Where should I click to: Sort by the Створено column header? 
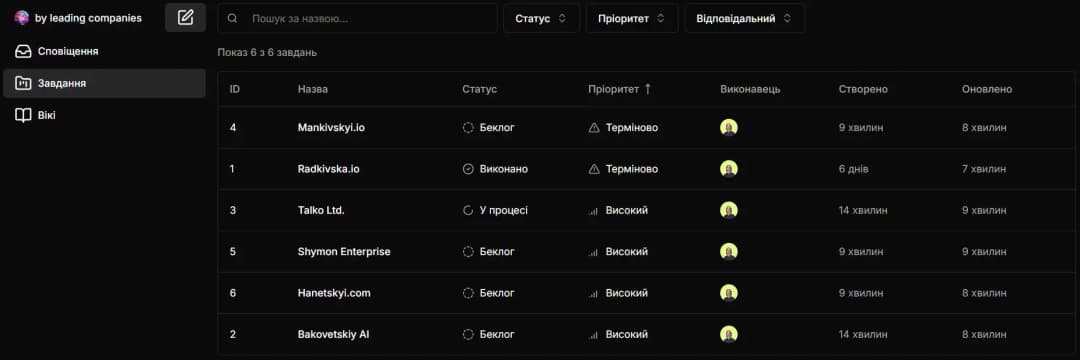(x=863, y=89)
